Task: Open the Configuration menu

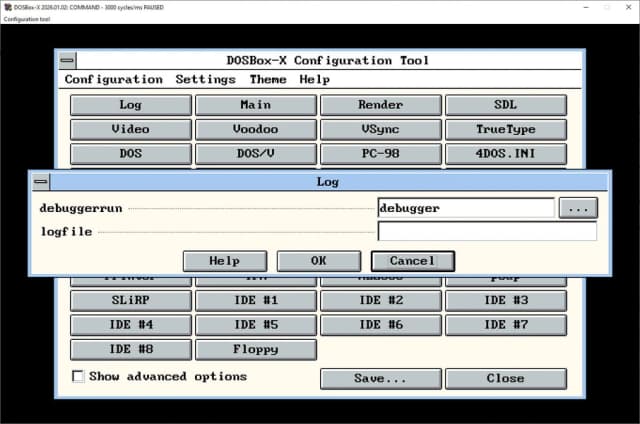Action: pyautogui.click(x=113, y=79)
